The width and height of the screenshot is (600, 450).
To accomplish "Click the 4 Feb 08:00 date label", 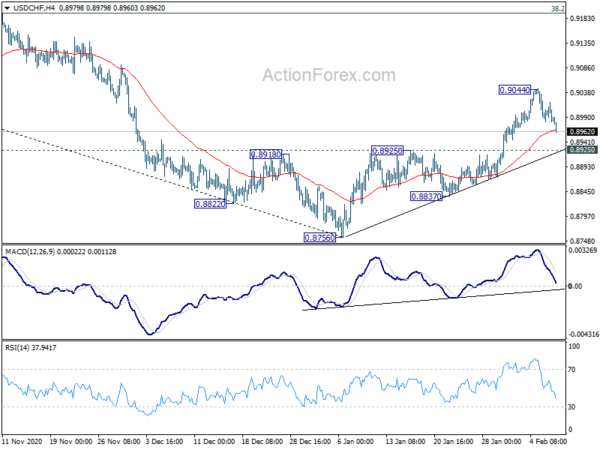I will point(548,441).
